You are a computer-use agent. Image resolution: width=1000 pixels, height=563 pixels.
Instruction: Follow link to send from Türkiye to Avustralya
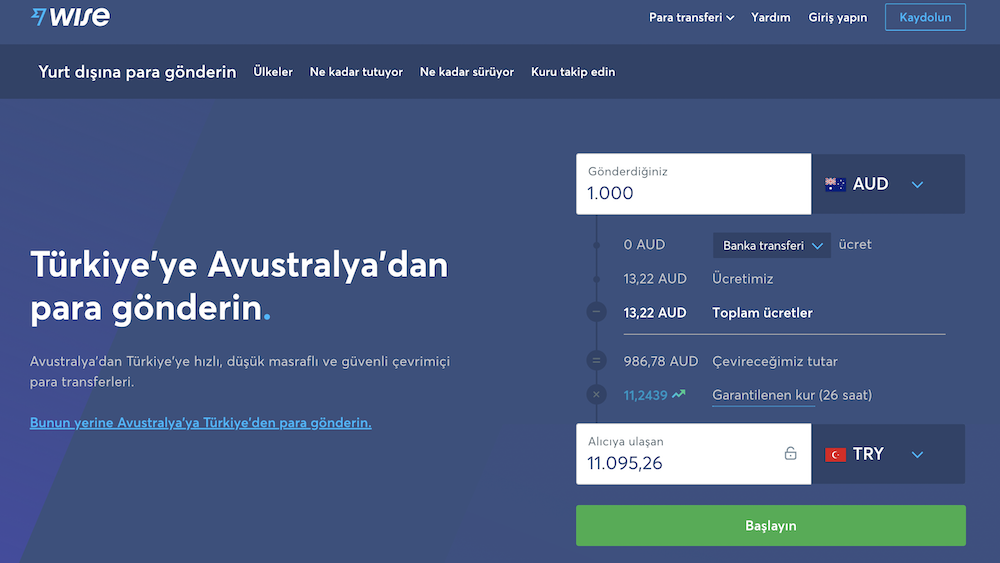200,423
